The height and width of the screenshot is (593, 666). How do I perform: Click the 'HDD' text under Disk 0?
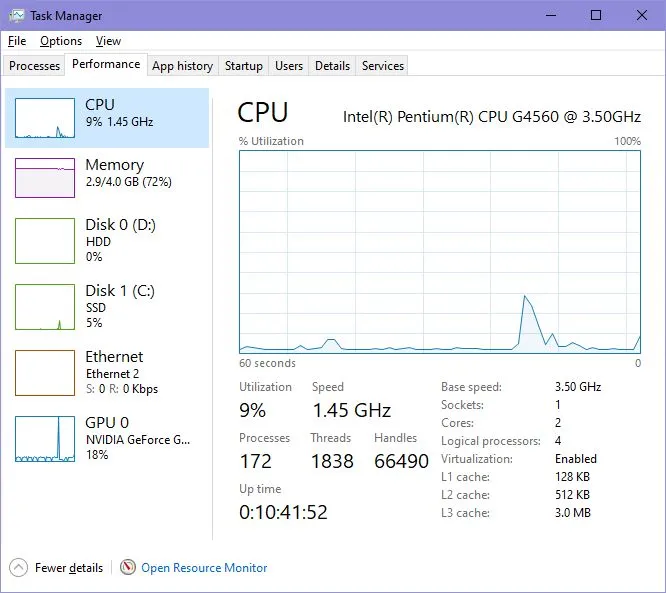coord(98,242)
